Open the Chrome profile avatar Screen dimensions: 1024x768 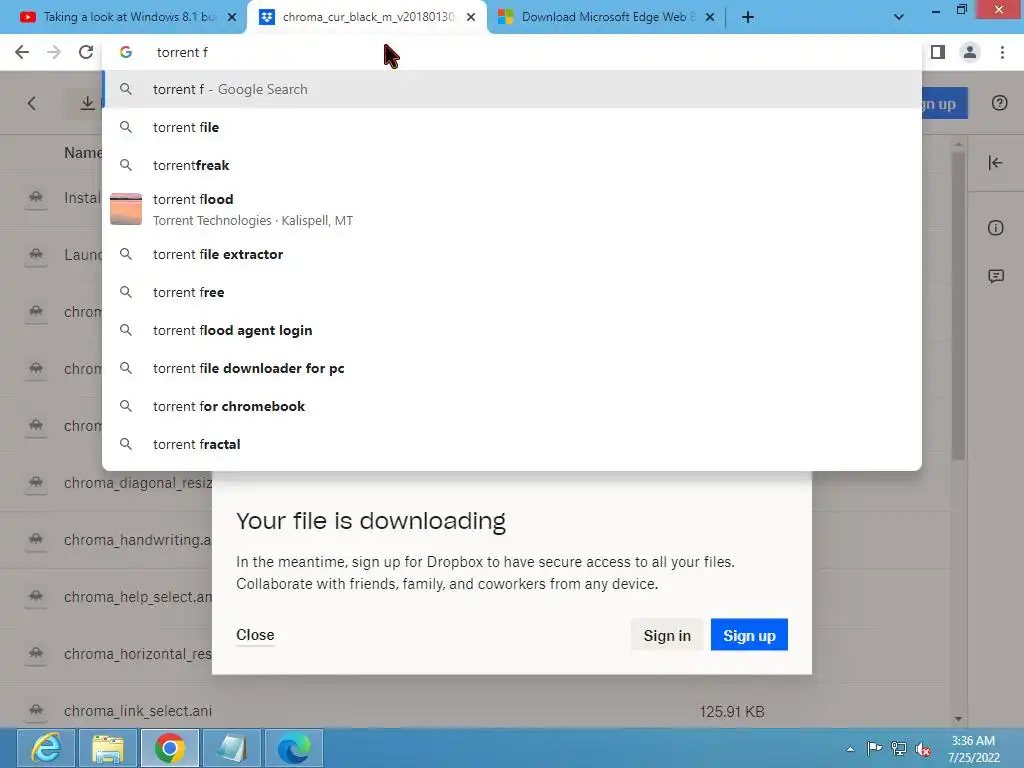pos(970,52)
